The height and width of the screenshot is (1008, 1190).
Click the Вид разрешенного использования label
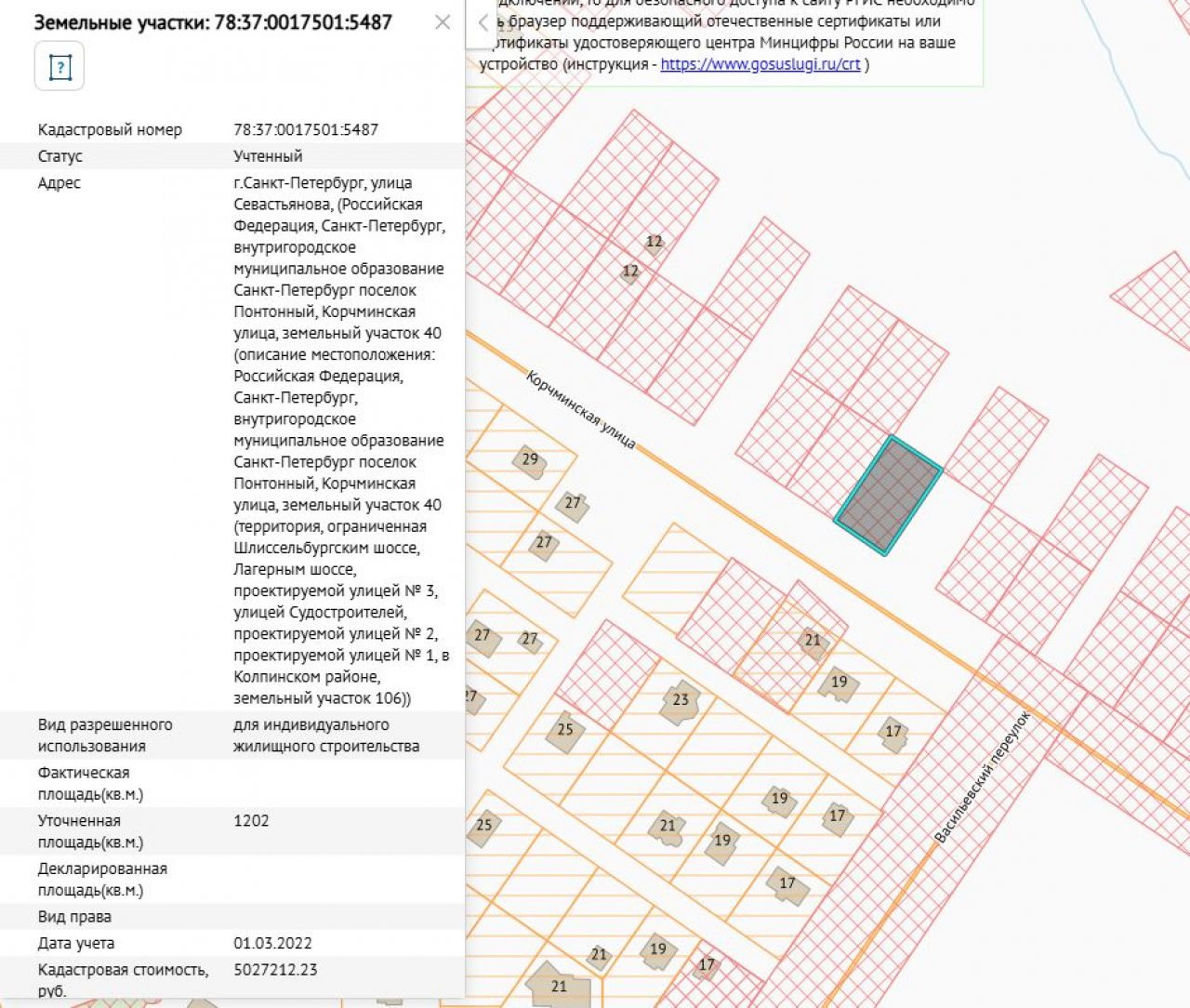(105, 736)
